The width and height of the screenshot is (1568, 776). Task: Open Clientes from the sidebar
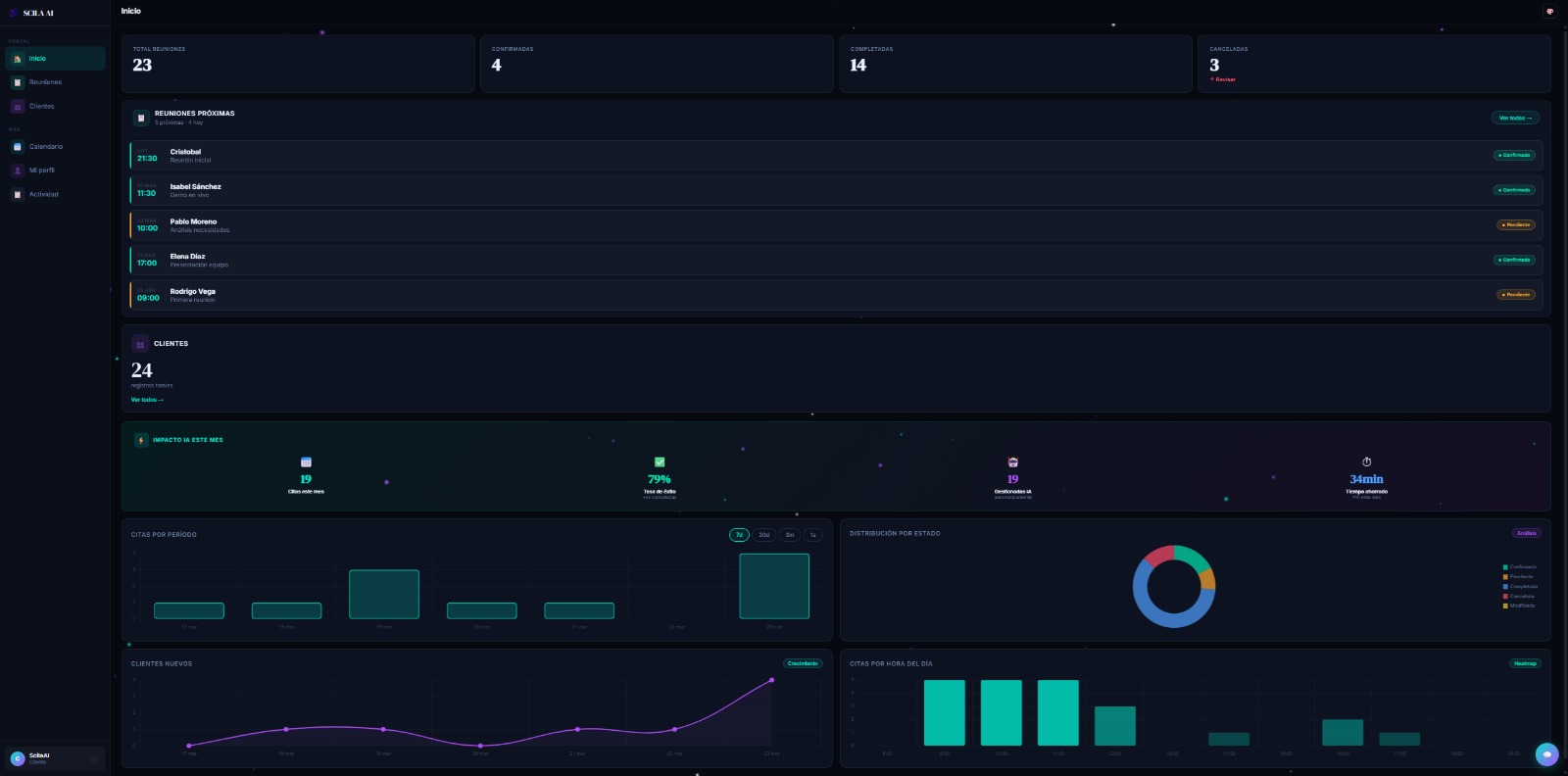click(55, 106)
